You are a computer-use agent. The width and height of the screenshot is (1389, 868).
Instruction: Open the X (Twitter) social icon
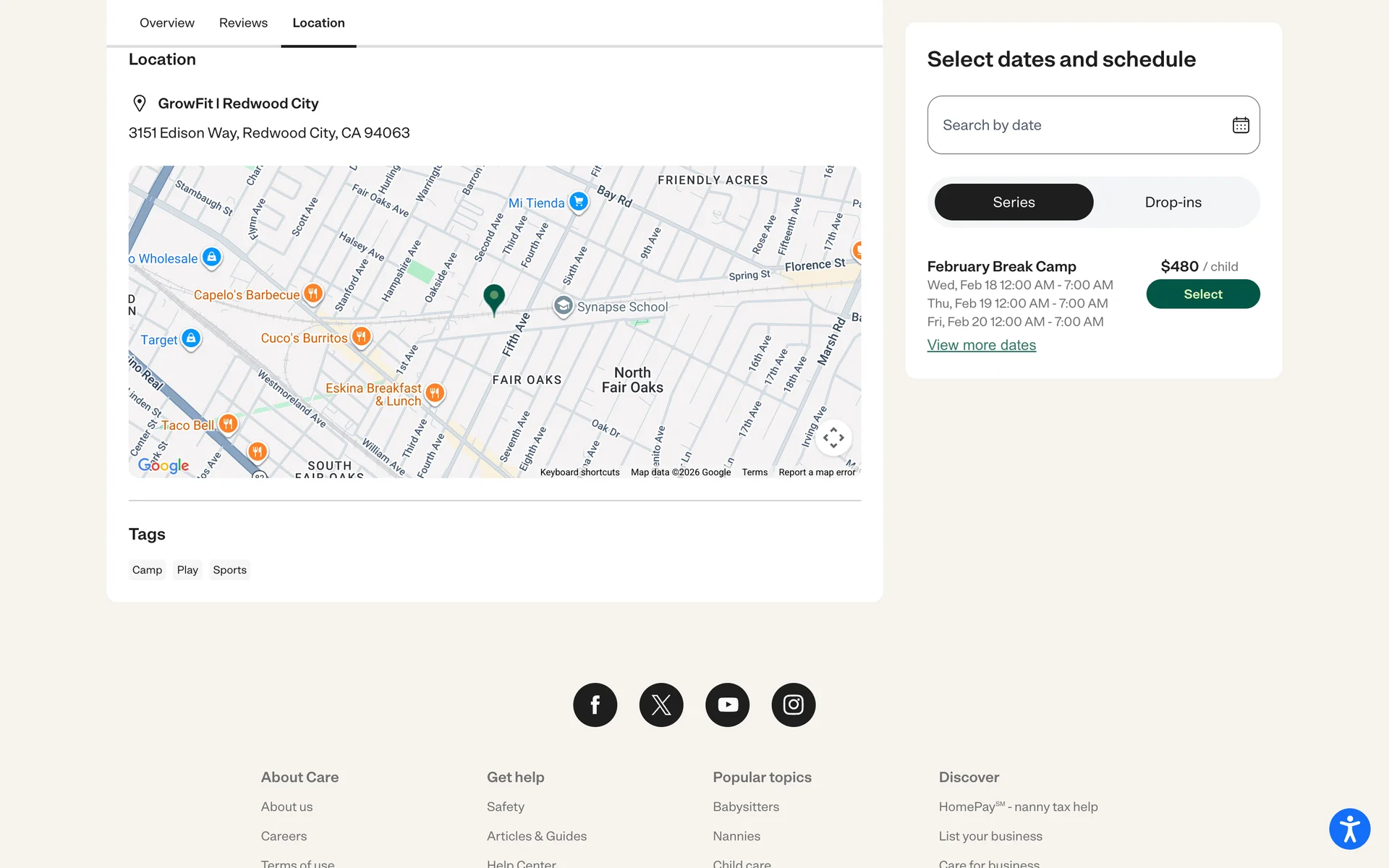coord(661,705)
